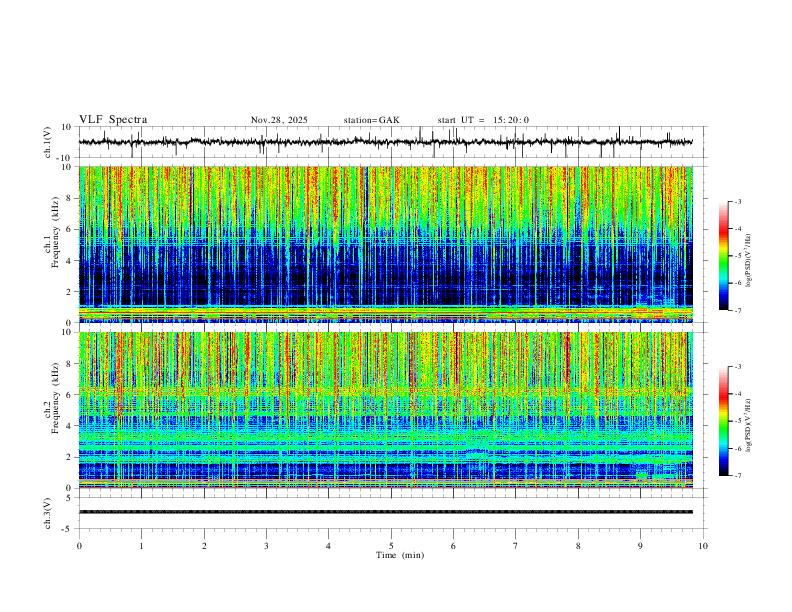The image size is (792, 612).
Task: Click the "5" tick of ch.3(V) axis
Action: (70, 497)
